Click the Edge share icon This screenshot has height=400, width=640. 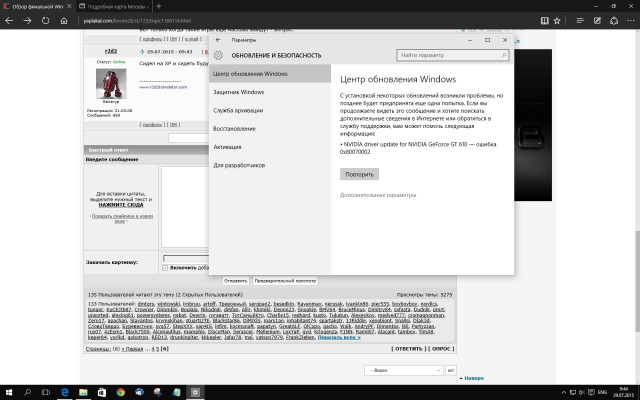614,20
